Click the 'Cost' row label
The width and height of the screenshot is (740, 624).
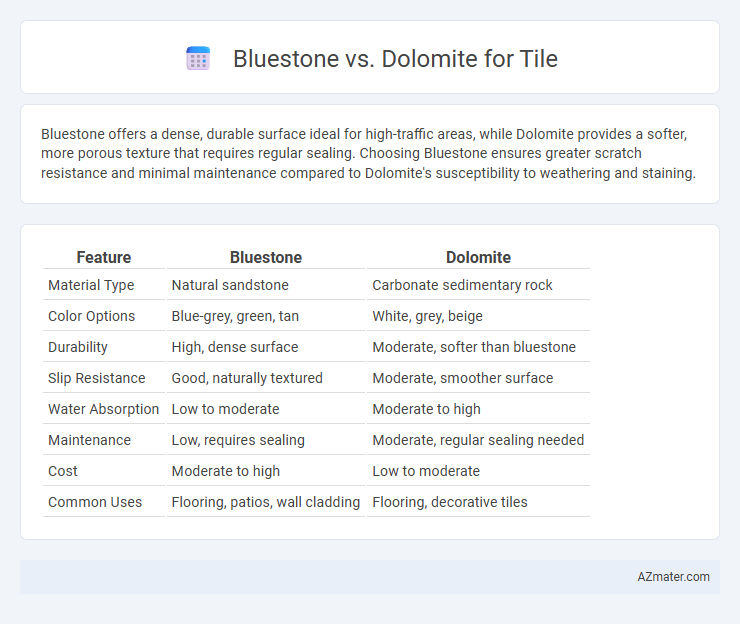pos(63,471)
